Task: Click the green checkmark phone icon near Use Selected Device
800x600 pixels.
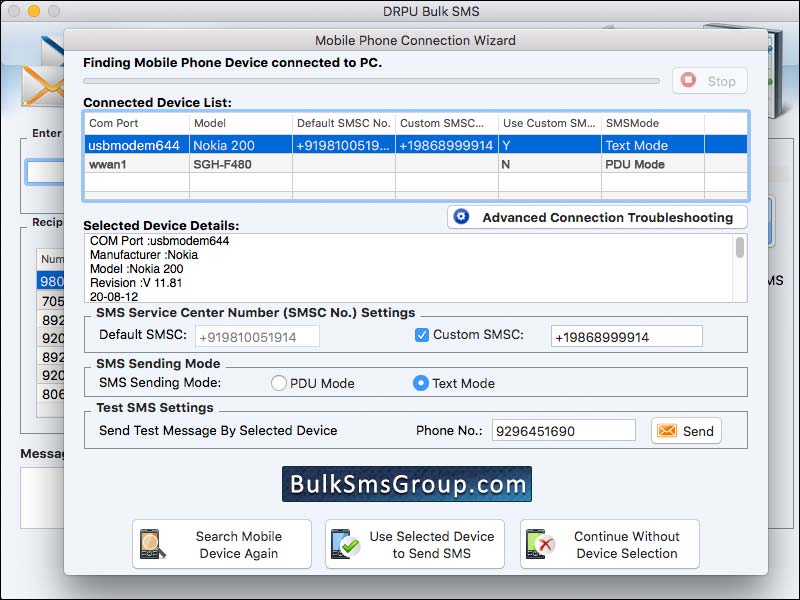Action: point(344,545)
